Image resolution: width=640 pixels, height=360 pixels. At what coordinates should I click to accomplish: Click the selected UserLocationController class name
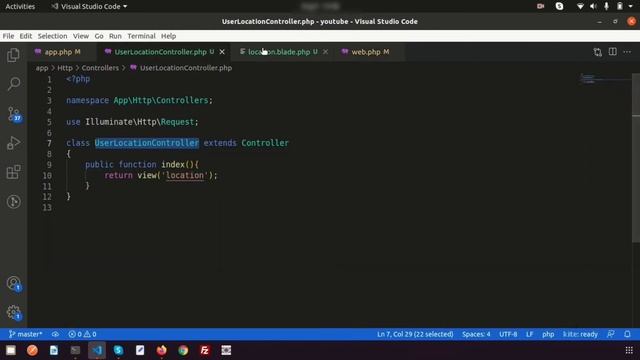pos(147,143)
